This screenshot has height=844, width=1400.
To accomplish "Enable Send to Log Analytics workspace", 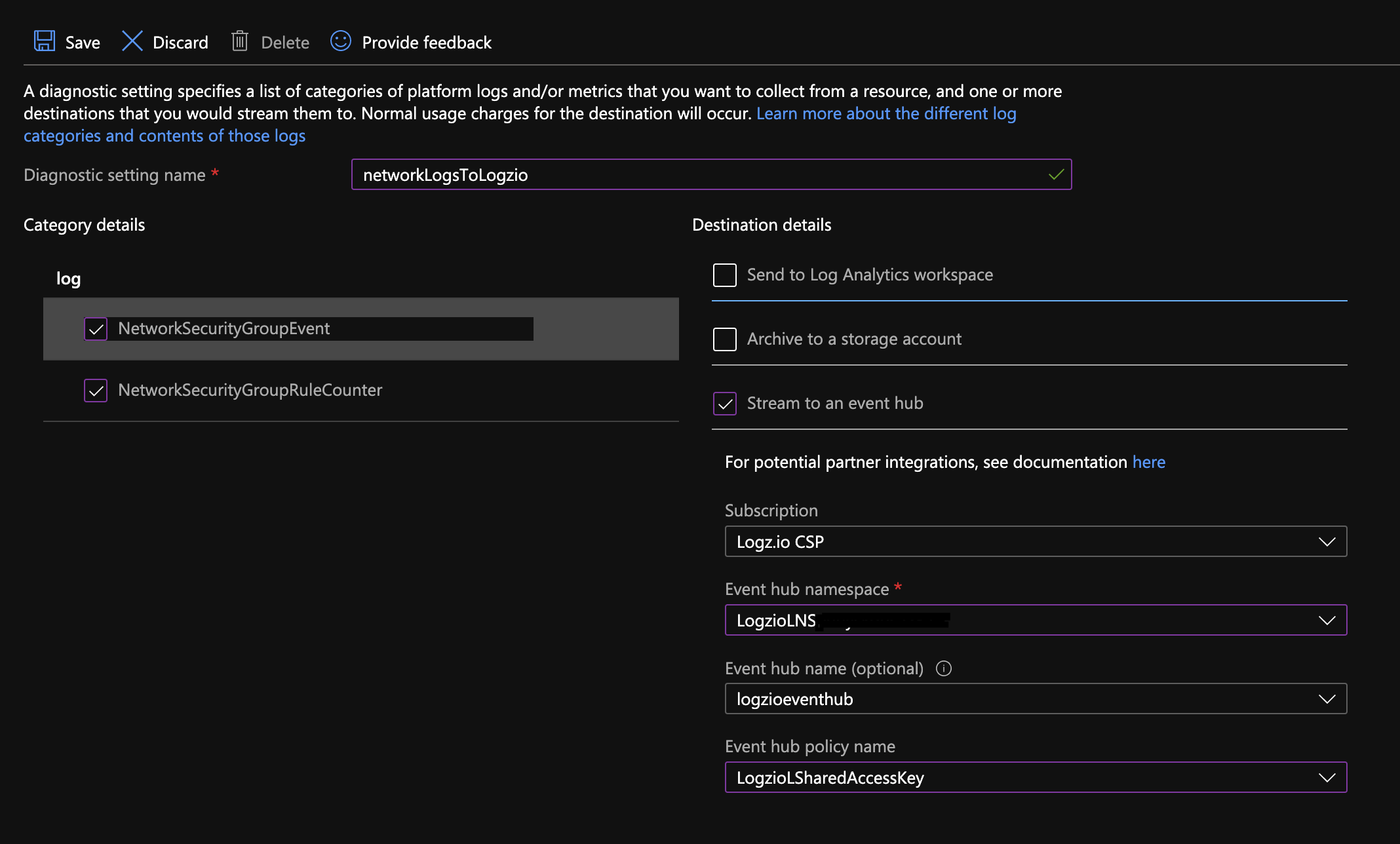I will point(725,275).
